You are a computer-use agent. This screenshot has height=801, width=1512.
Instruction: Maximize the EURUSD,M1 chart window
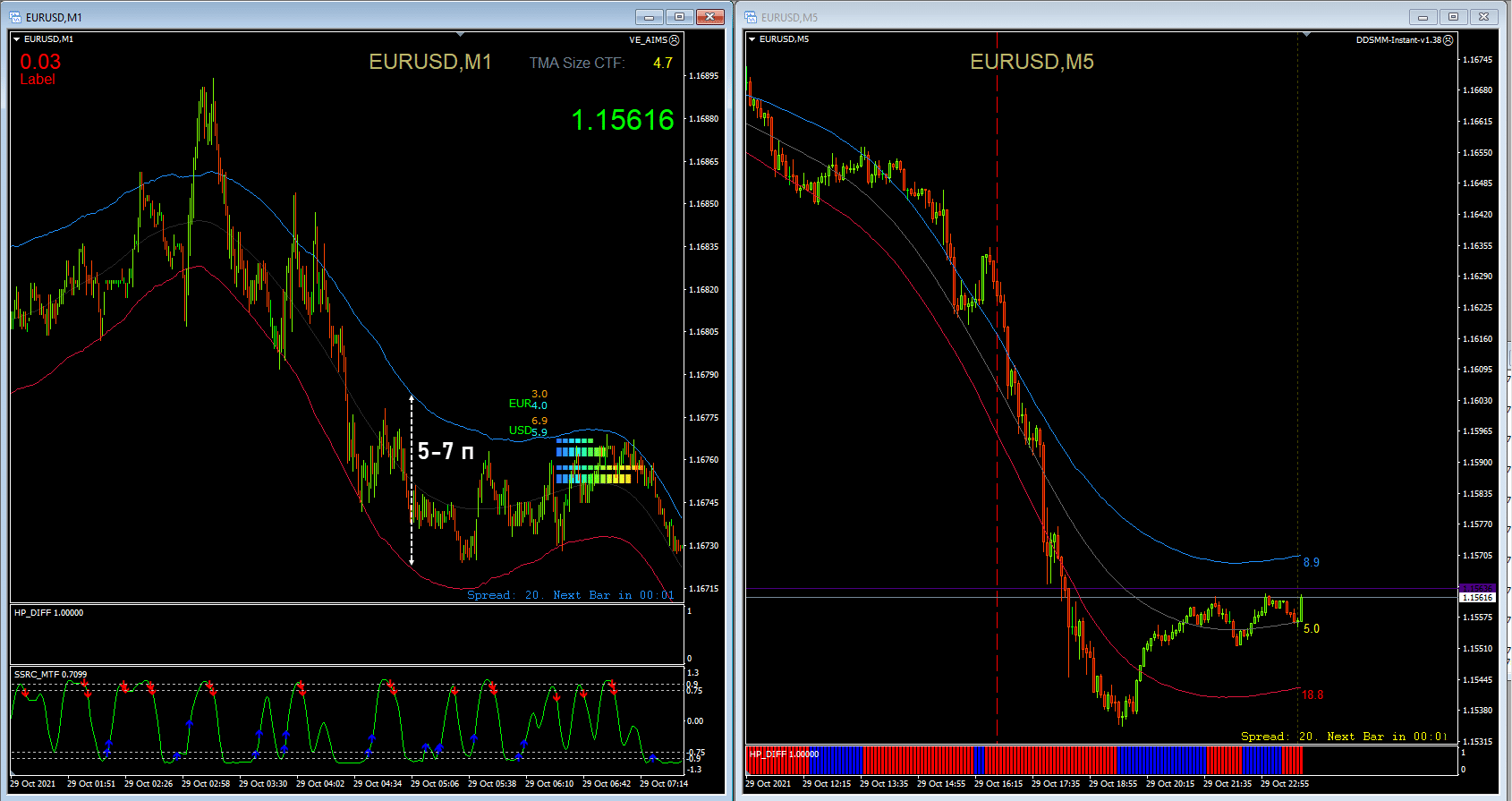679,17
